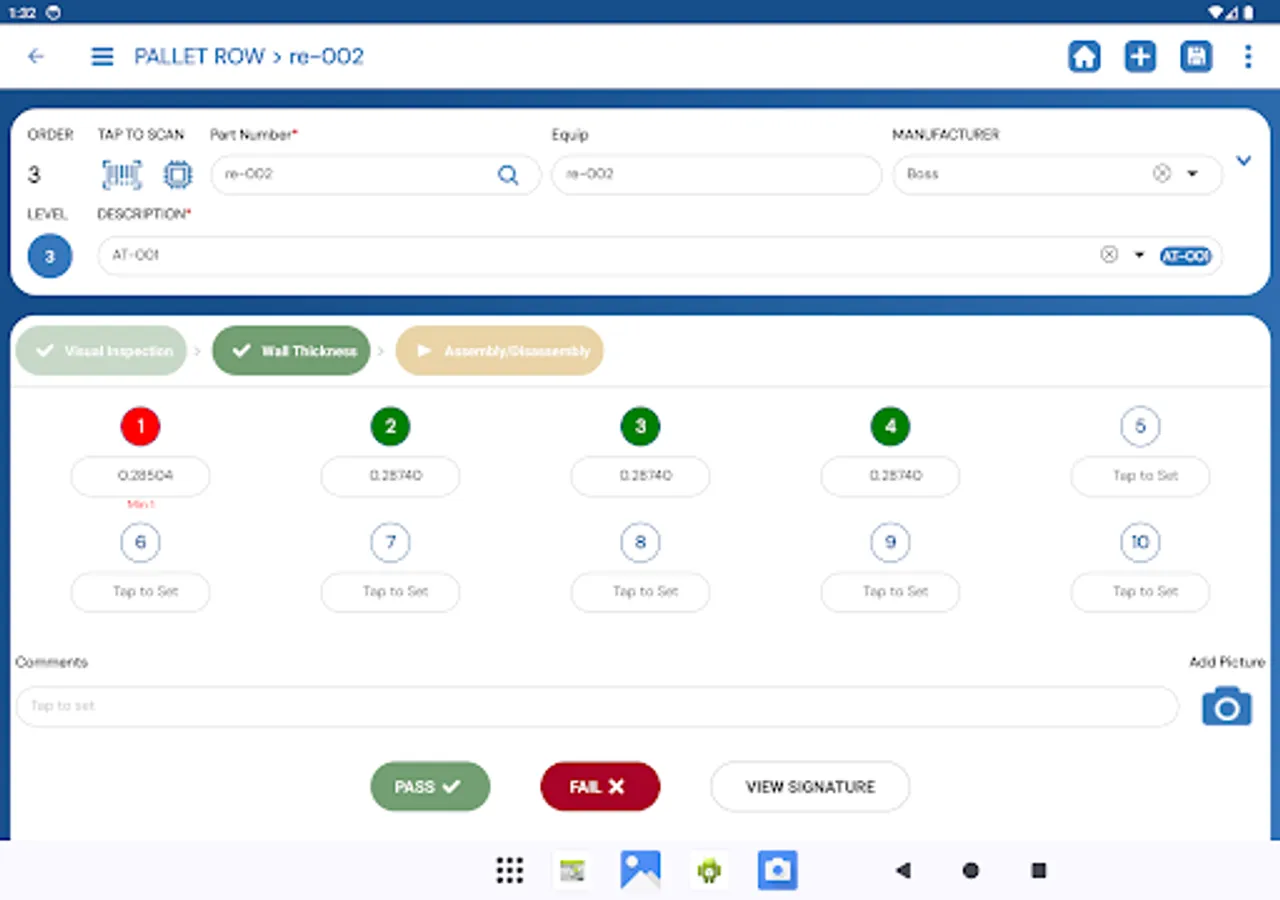Viewport: 1280px width, 900px height.
Task: Add a picture using the camera icon
Action: pyautogui.click(x=1226, y=706)
